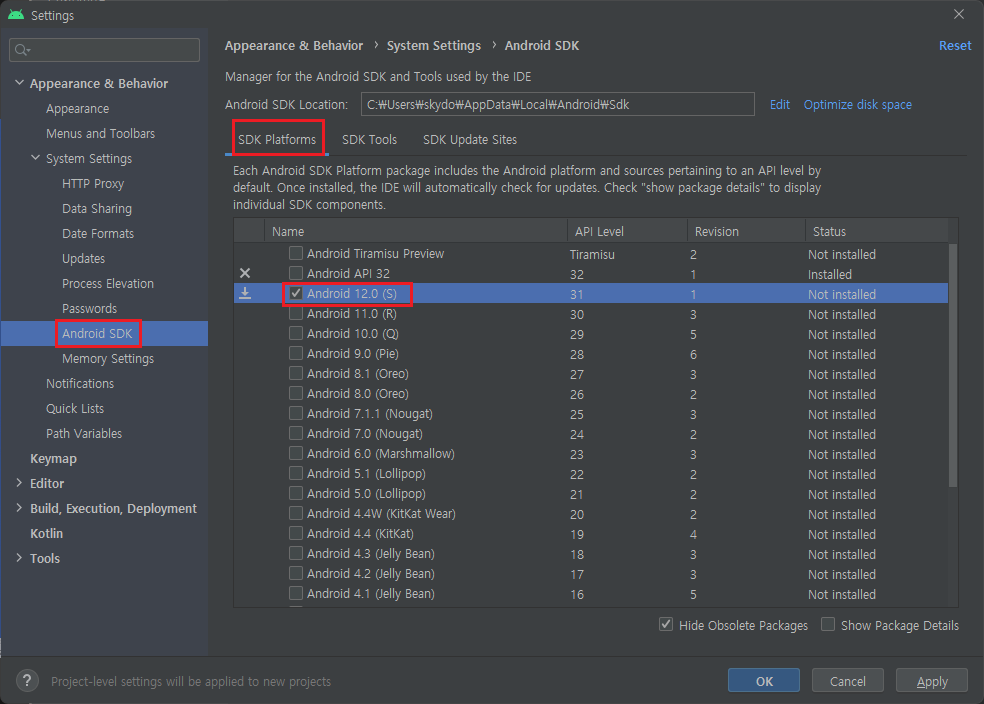Select the Android 5.1 (Lollipop) row text
Image resolution: width=984 pixels, height=704 pixels.
(x=366, y=473)
